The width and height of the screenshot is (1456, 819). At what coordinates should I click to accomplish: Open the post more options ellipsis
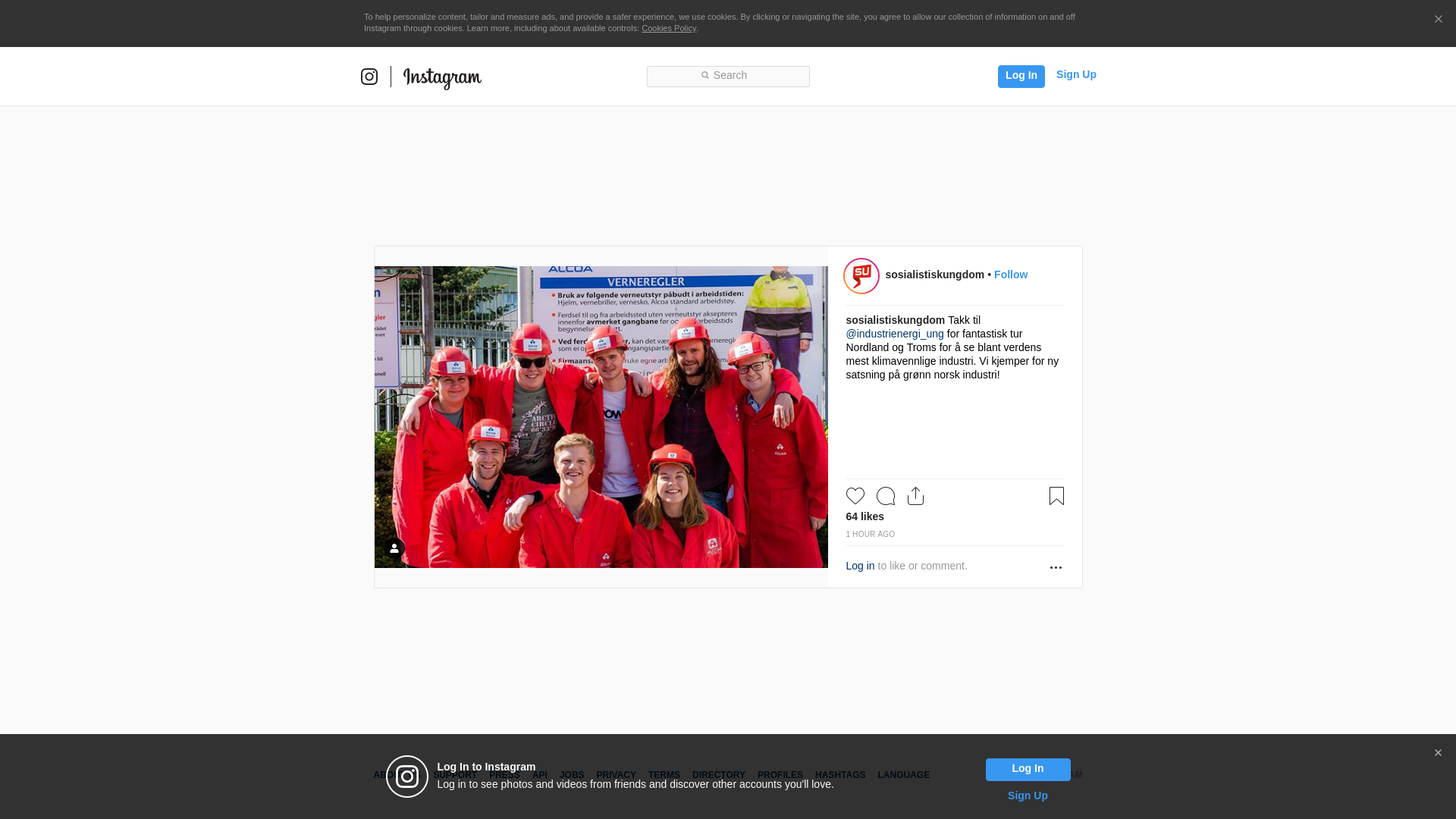coord(1056,567)
